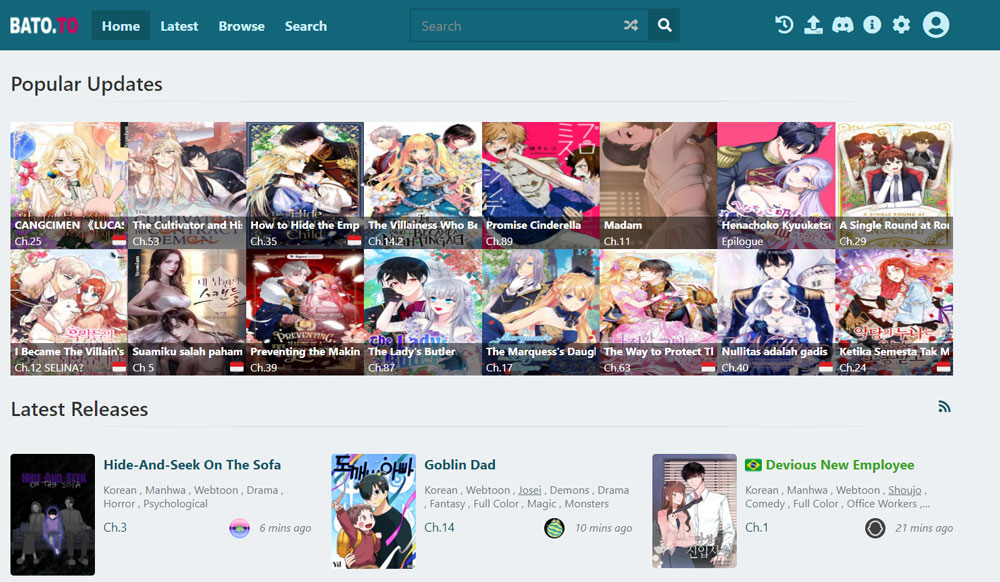Open CANGCIMEN Ch.25 cover
The image size is (1000, 582).
coord(69,185)
